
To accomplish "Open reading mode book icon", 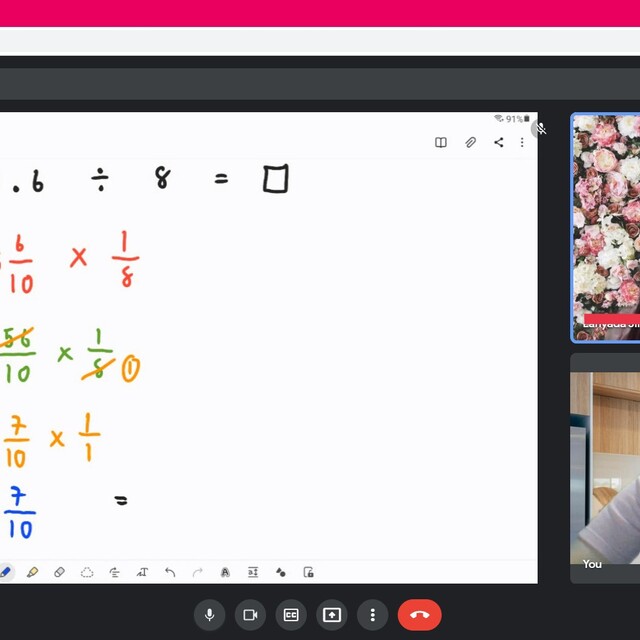I will point(441,143).
